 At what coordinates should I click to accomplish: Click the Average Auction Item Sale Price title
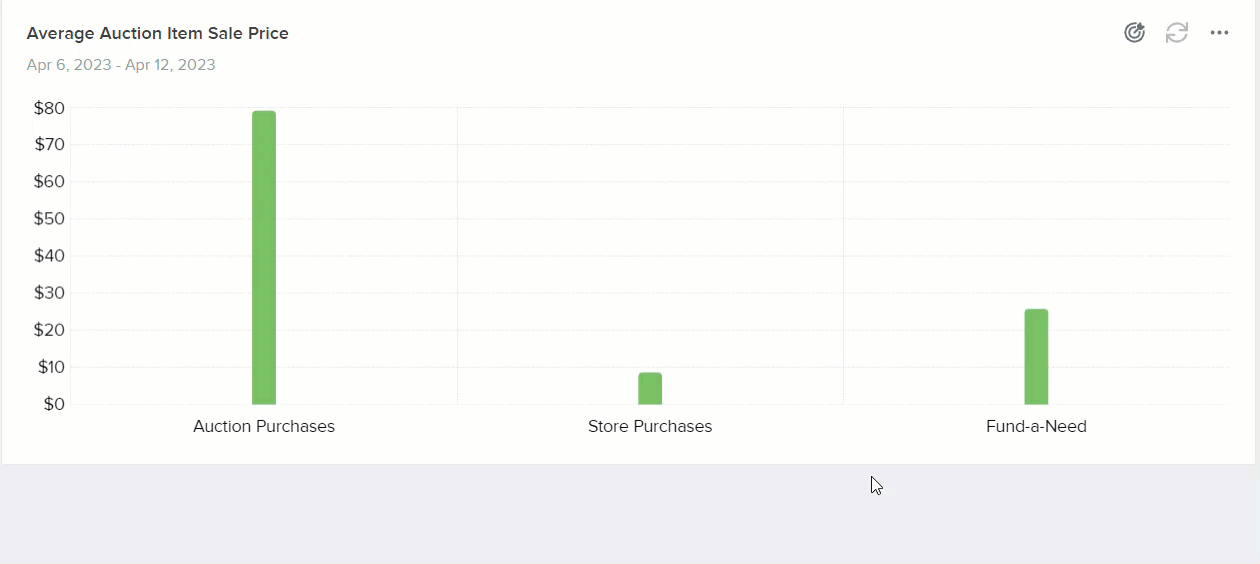pyautogui.click(x=158, y=33)
